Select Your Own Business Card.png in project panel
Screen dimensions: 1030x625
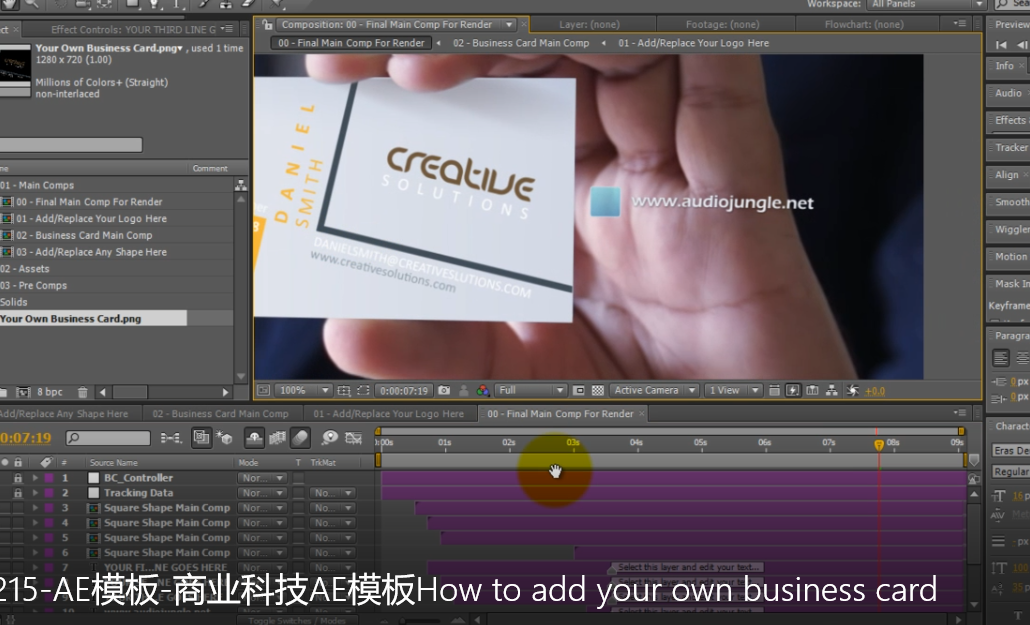71,319
